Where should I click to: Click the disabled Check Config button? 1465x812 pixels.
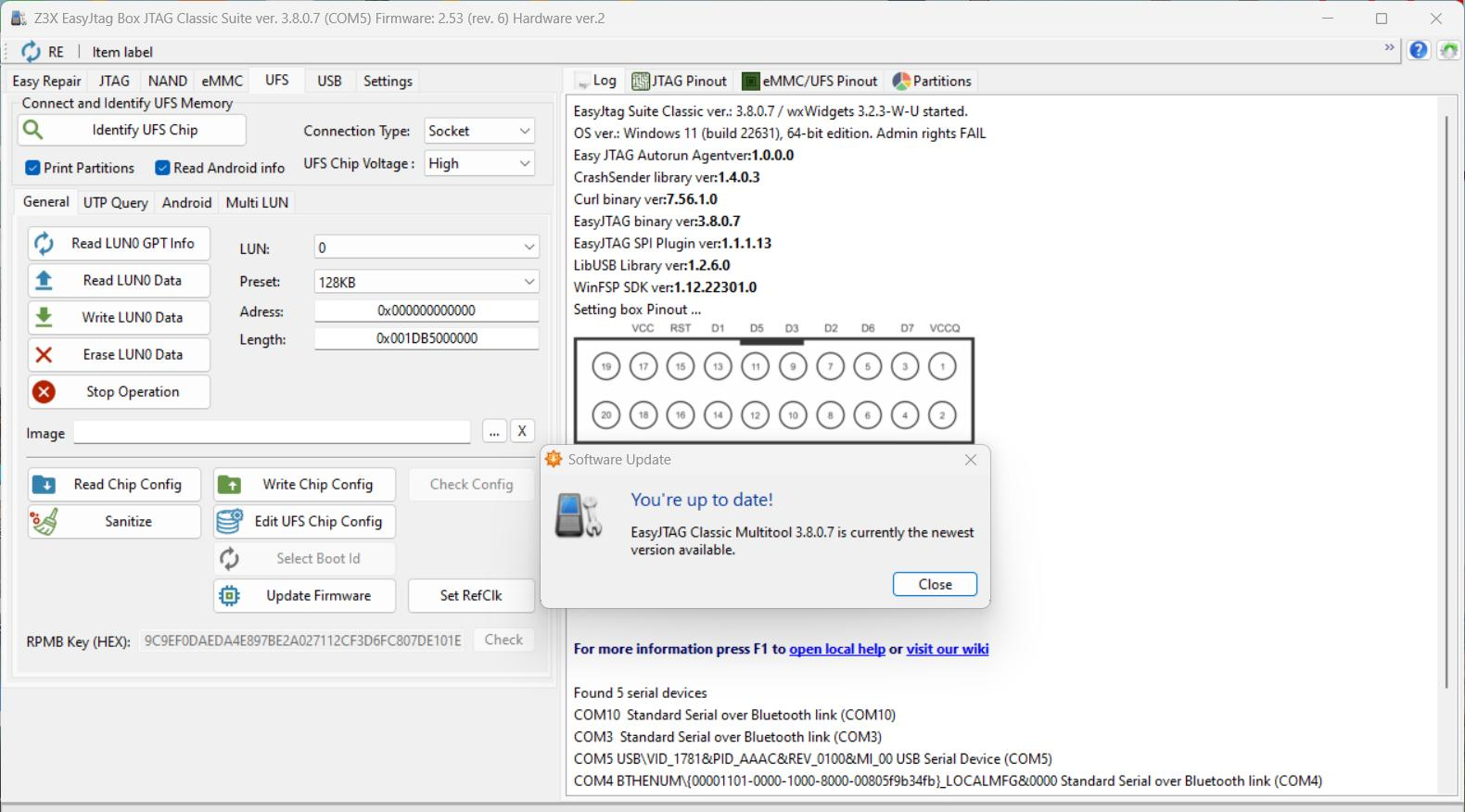coord(471,484)
